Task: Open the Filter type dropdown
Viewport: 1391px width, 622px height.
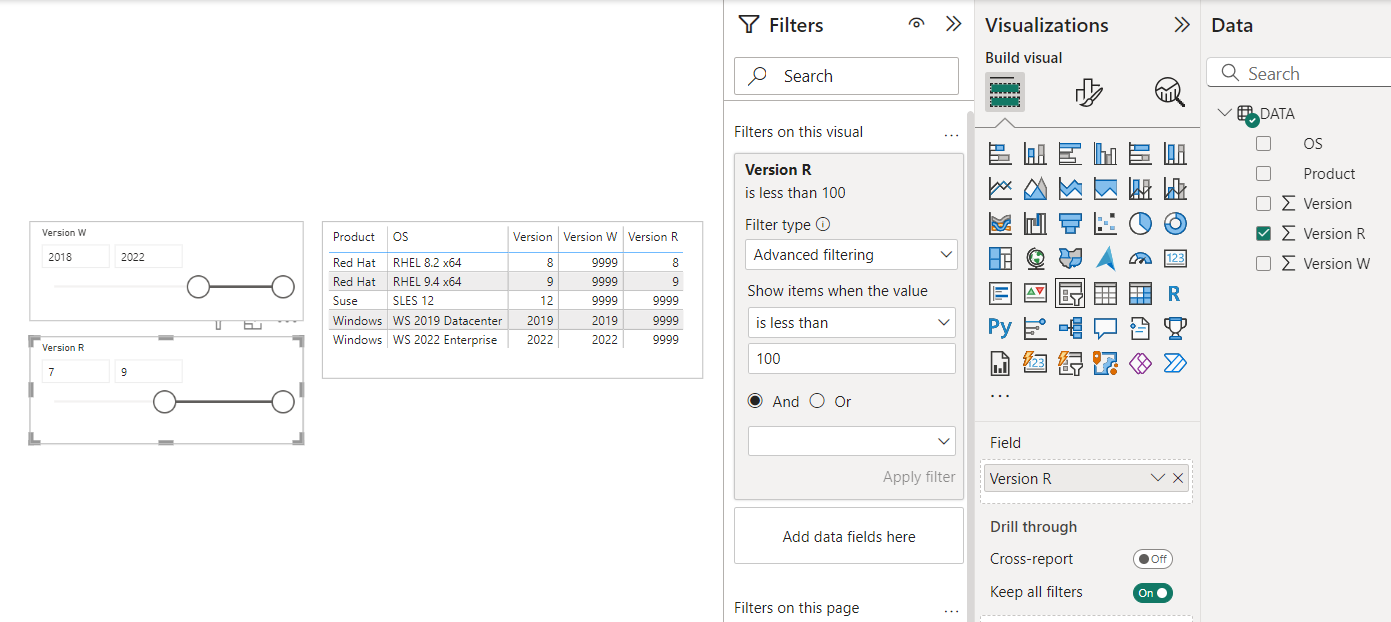Action: coord(851,255)
